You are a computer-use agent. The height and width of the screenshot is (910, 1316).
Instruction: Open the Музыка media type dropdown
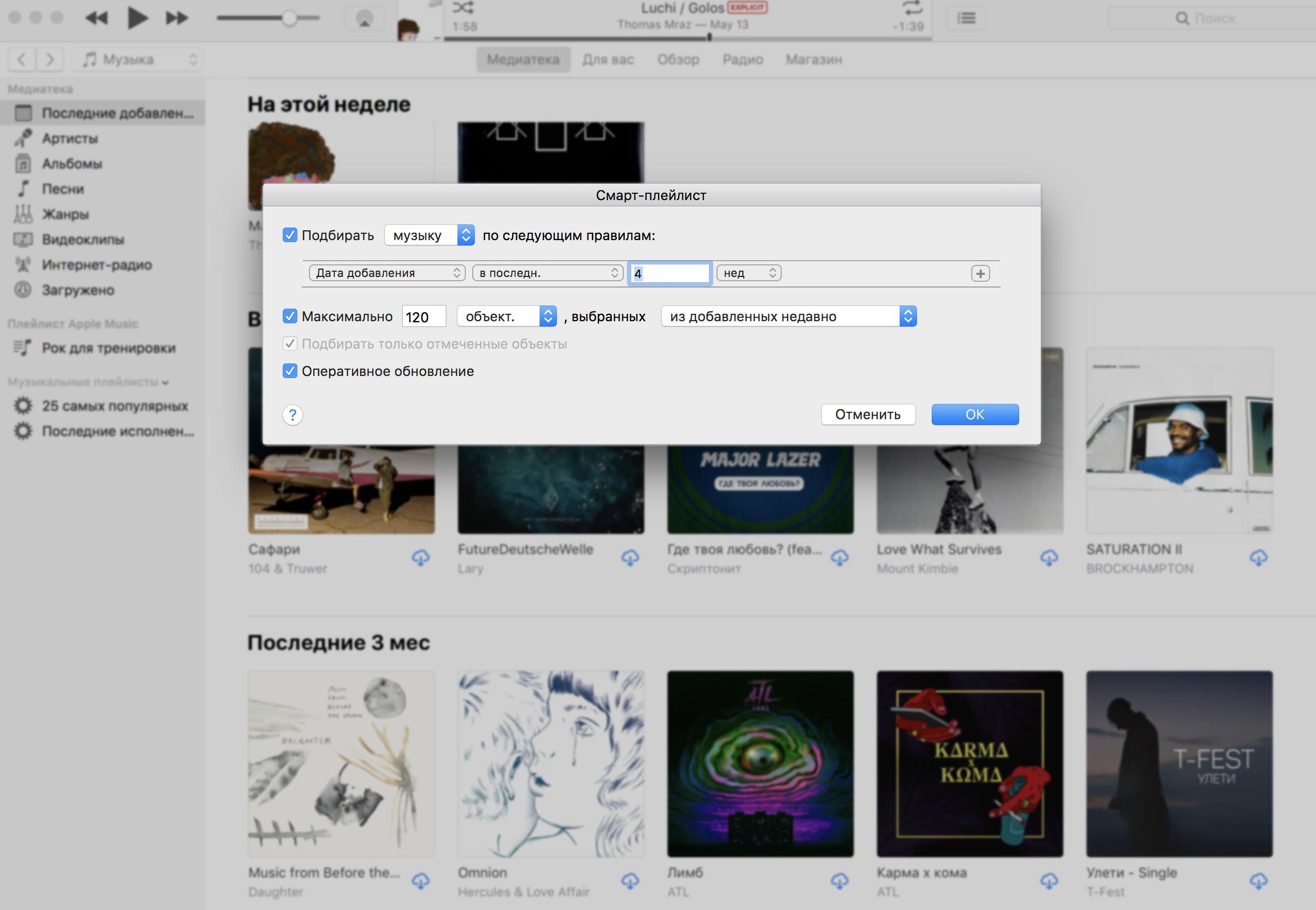click(x=137, y=60)
